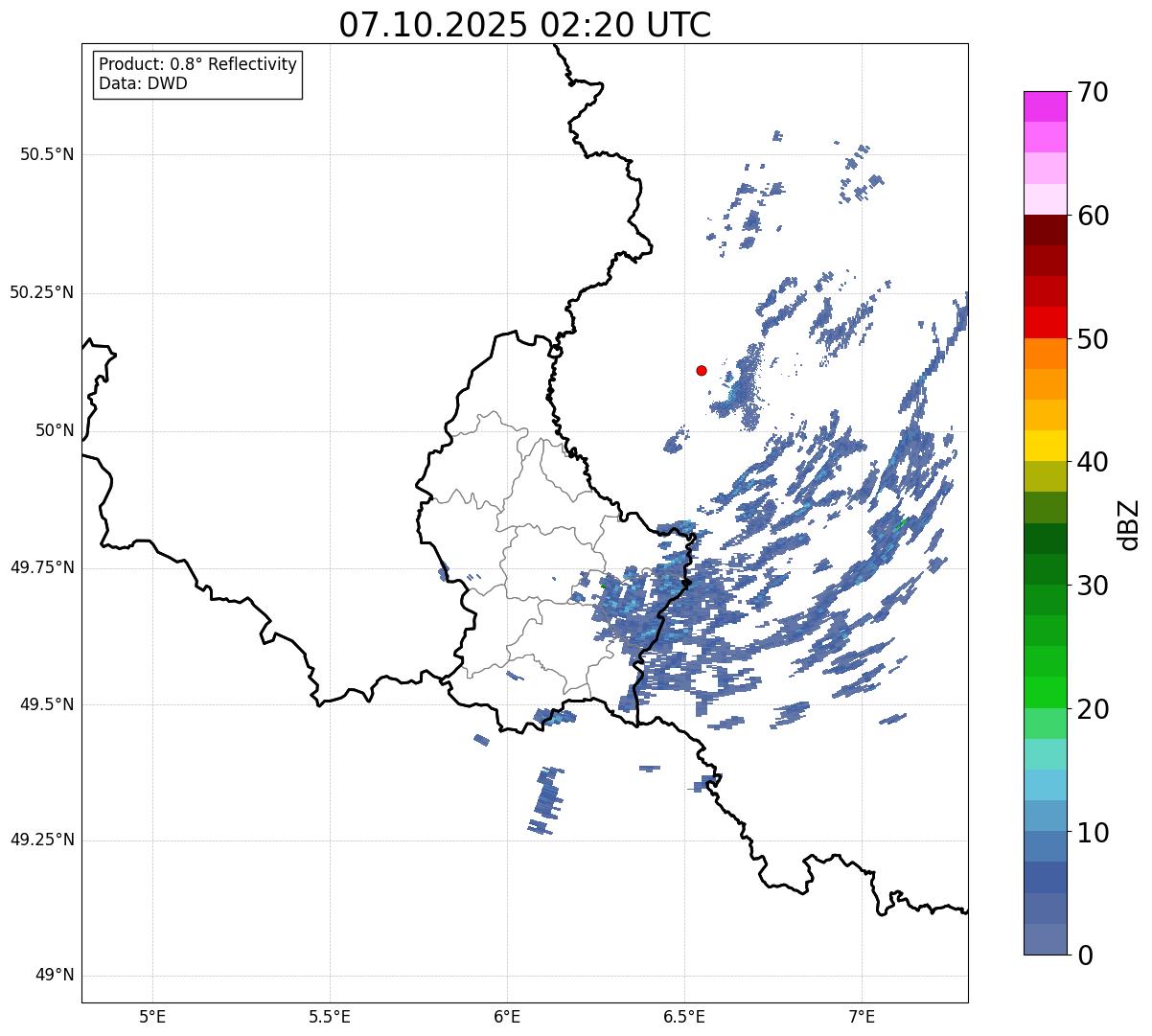Click the colorbar 10 tick label
1152x1036 pixels.
(x=1093, y=832)
